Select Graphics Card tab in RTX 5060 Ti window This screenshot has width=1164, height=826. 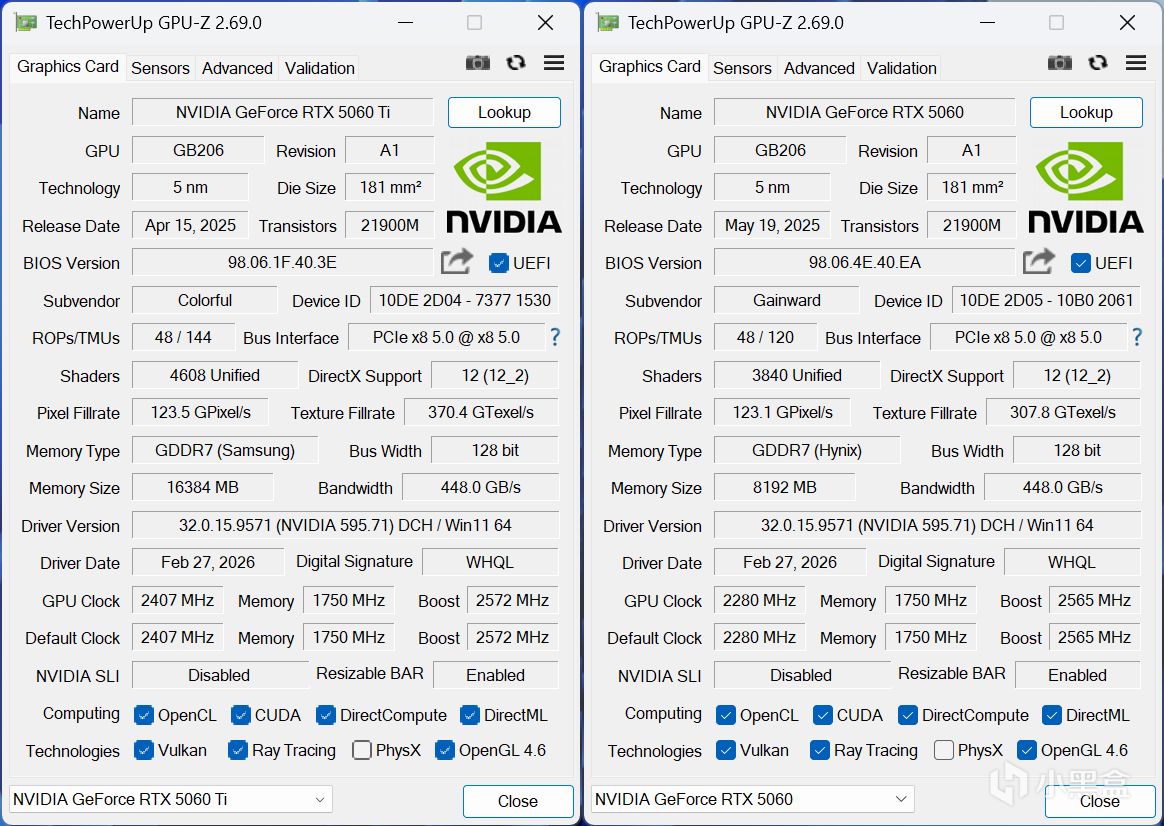68,67
